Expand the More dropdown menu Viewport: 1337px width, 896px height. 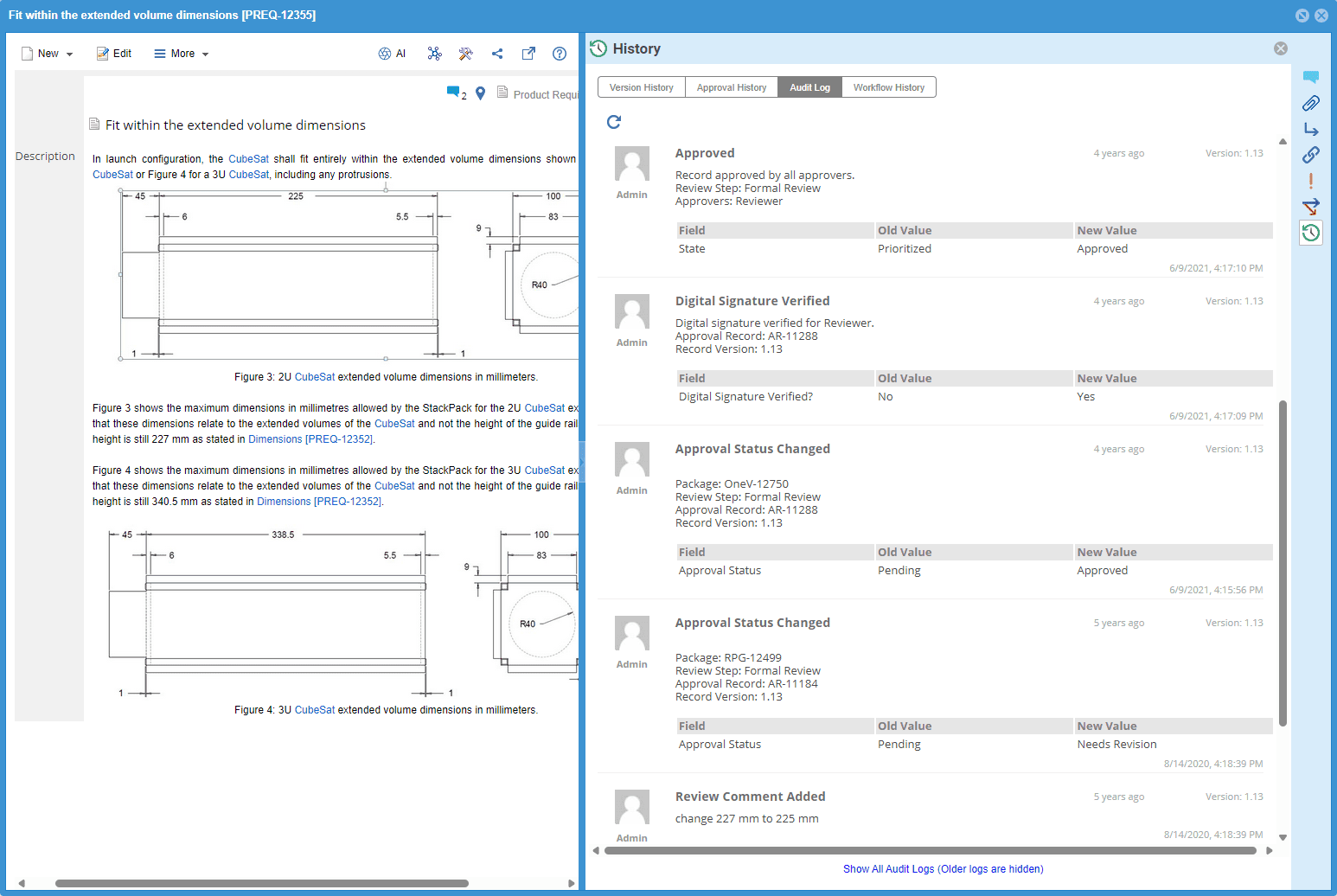182,54
